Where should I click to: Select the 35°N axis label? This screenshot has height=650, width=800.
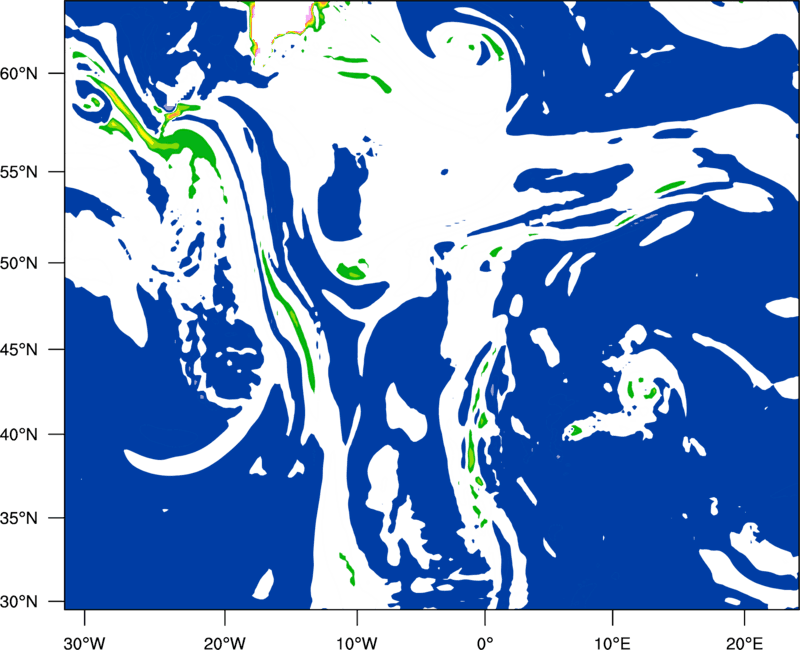[19, 518]
